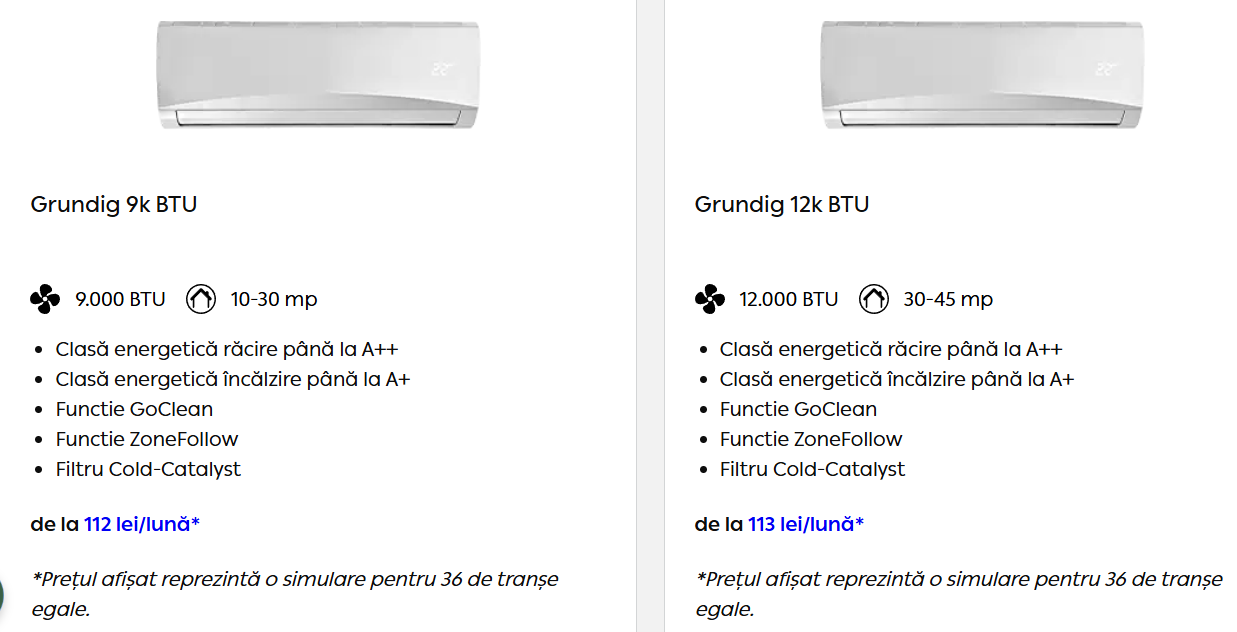Screen dimensions: 1237x632
Task: Select the Grundig 9k BTU product title
Action: (x=114, y=204)
